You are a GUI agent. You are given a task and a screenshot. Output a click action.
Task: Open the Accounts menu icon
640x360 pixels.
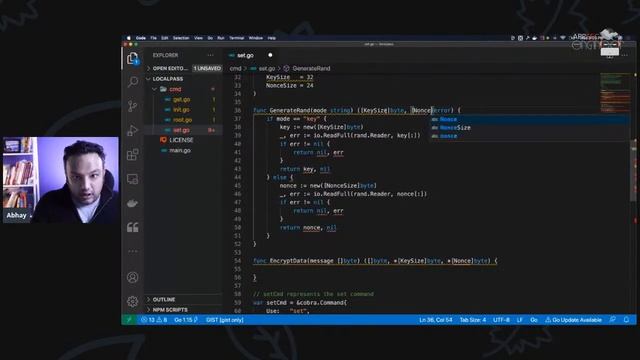133,278
